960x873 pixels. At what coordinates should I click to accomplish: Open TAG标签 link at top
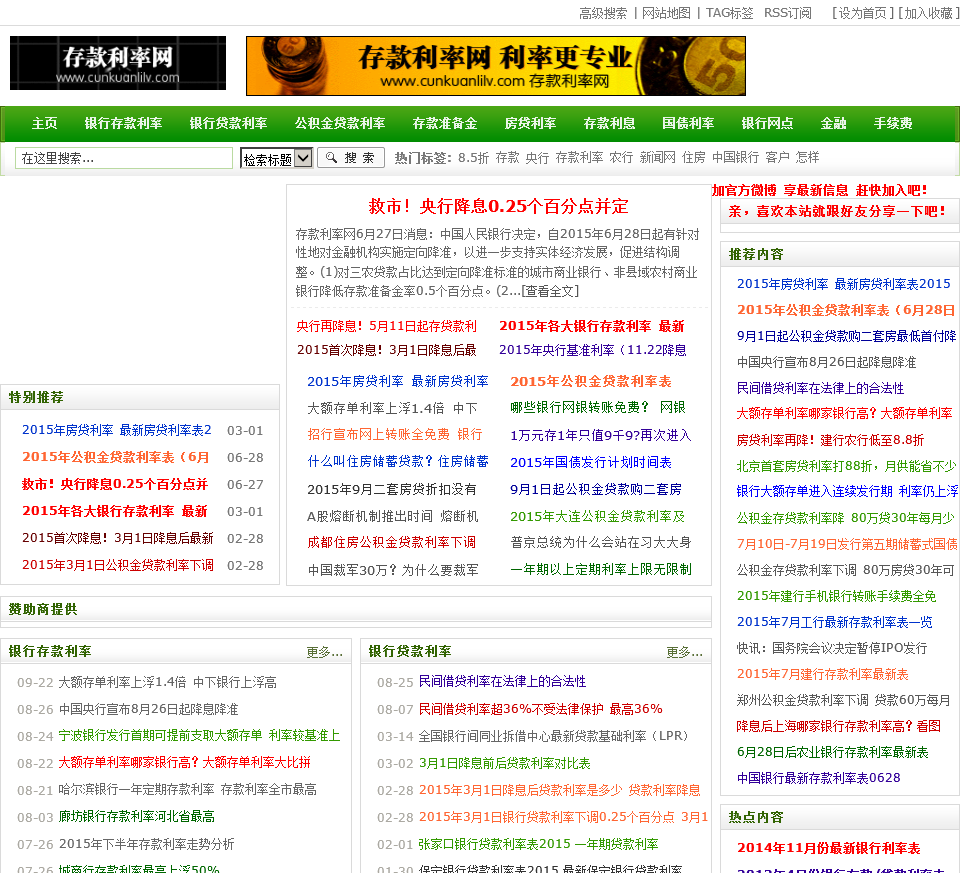pos(729,13)
